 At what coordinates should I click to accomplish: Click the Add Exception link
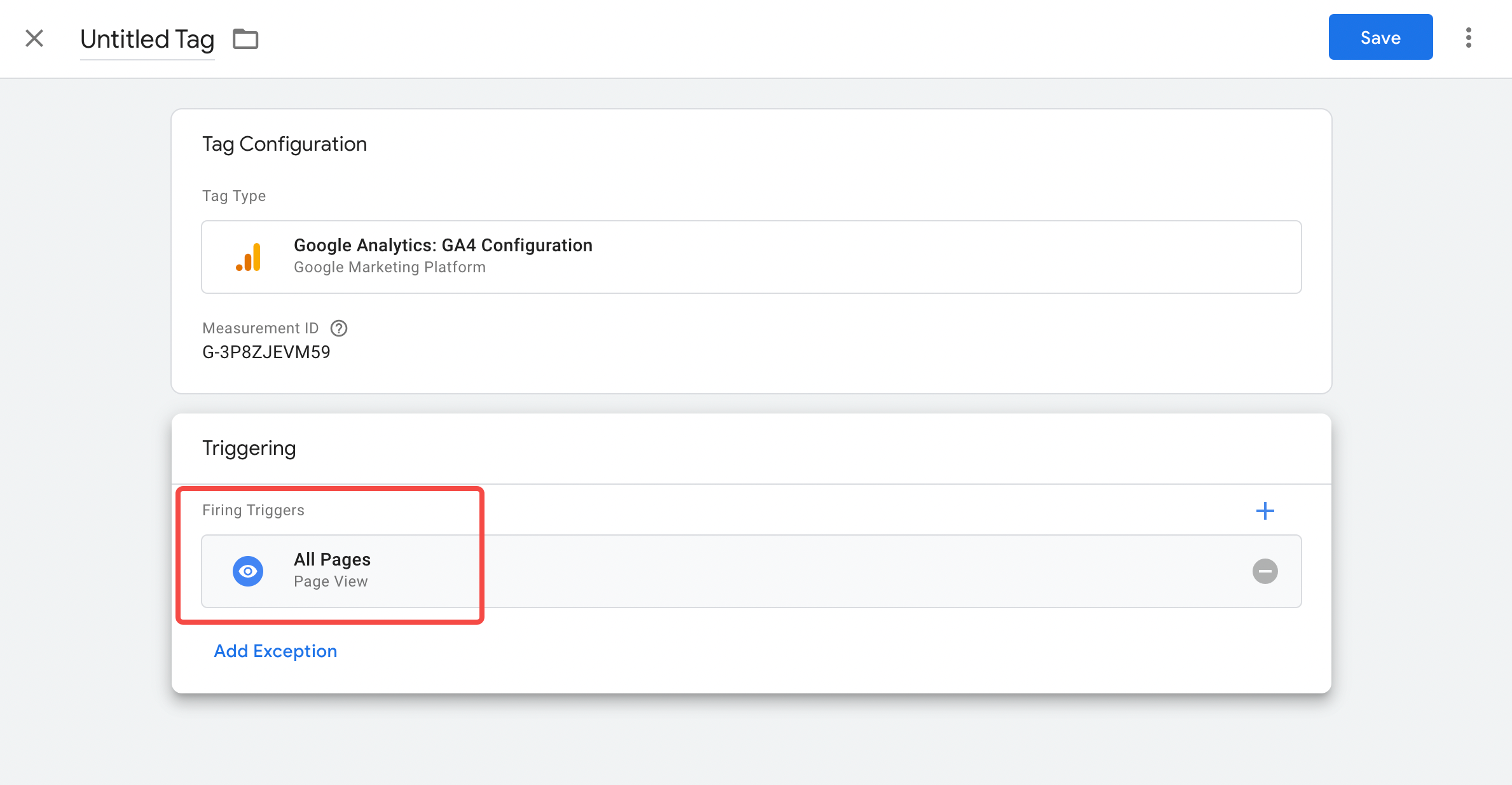click(x=275, y=651)
